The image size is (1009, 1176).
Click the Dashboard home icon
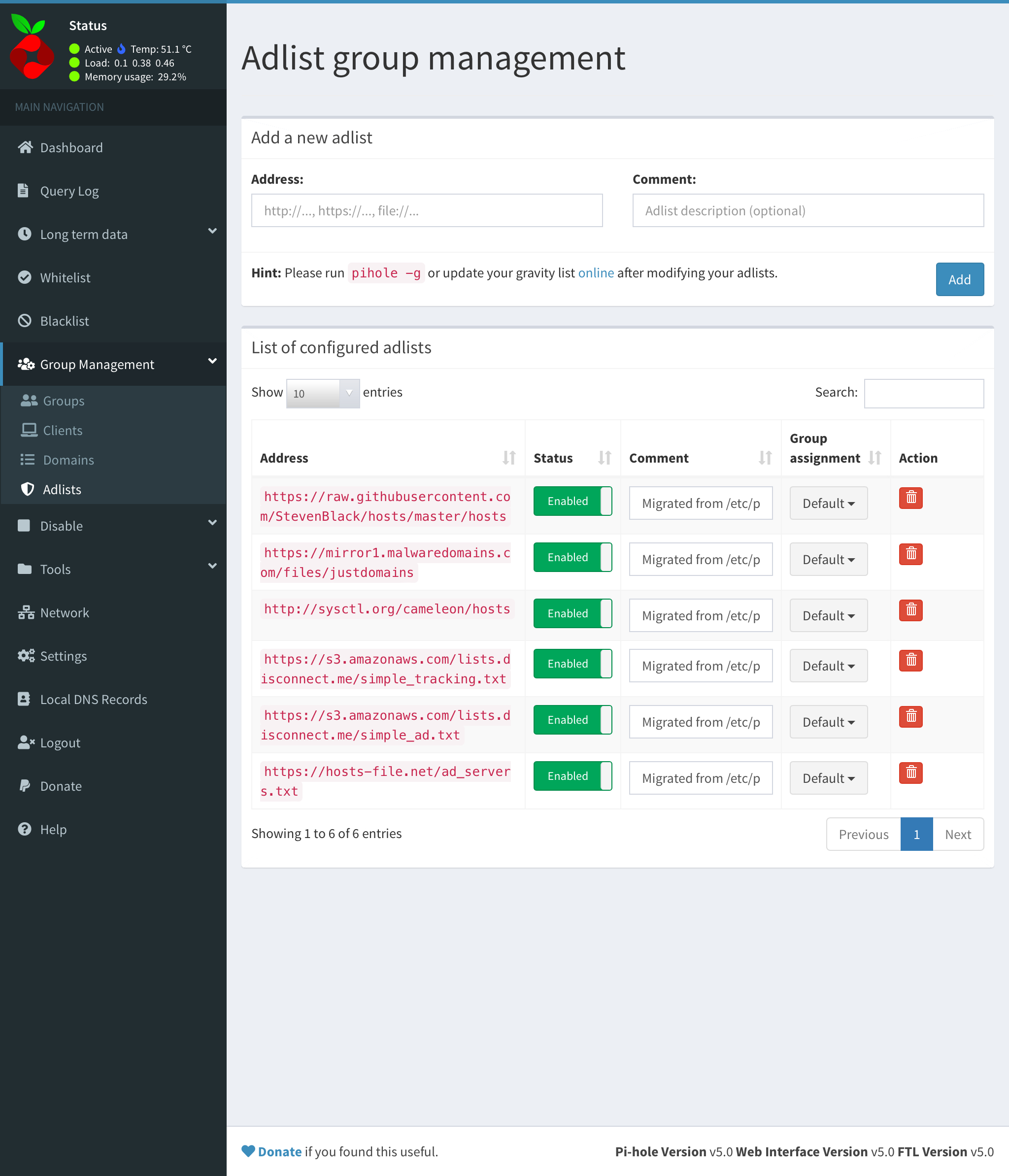tap(25, 148)
